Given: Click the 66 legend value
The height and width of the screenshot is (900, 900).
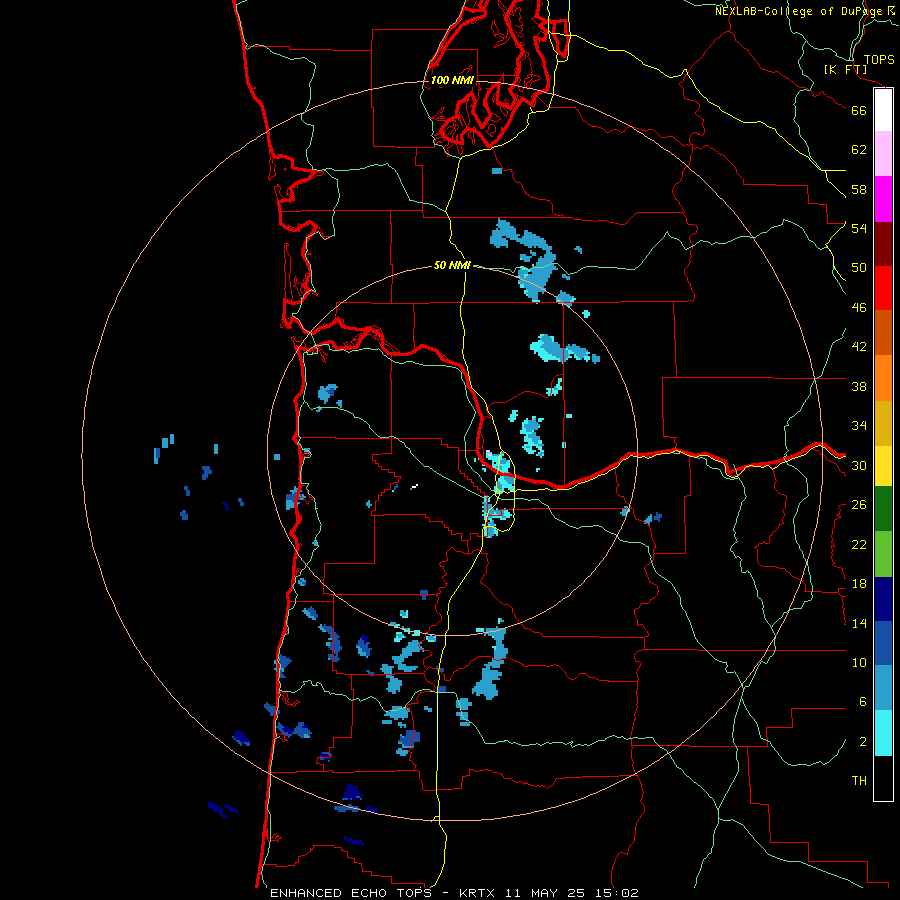Looking at the screenshot, I should [859, 110].
